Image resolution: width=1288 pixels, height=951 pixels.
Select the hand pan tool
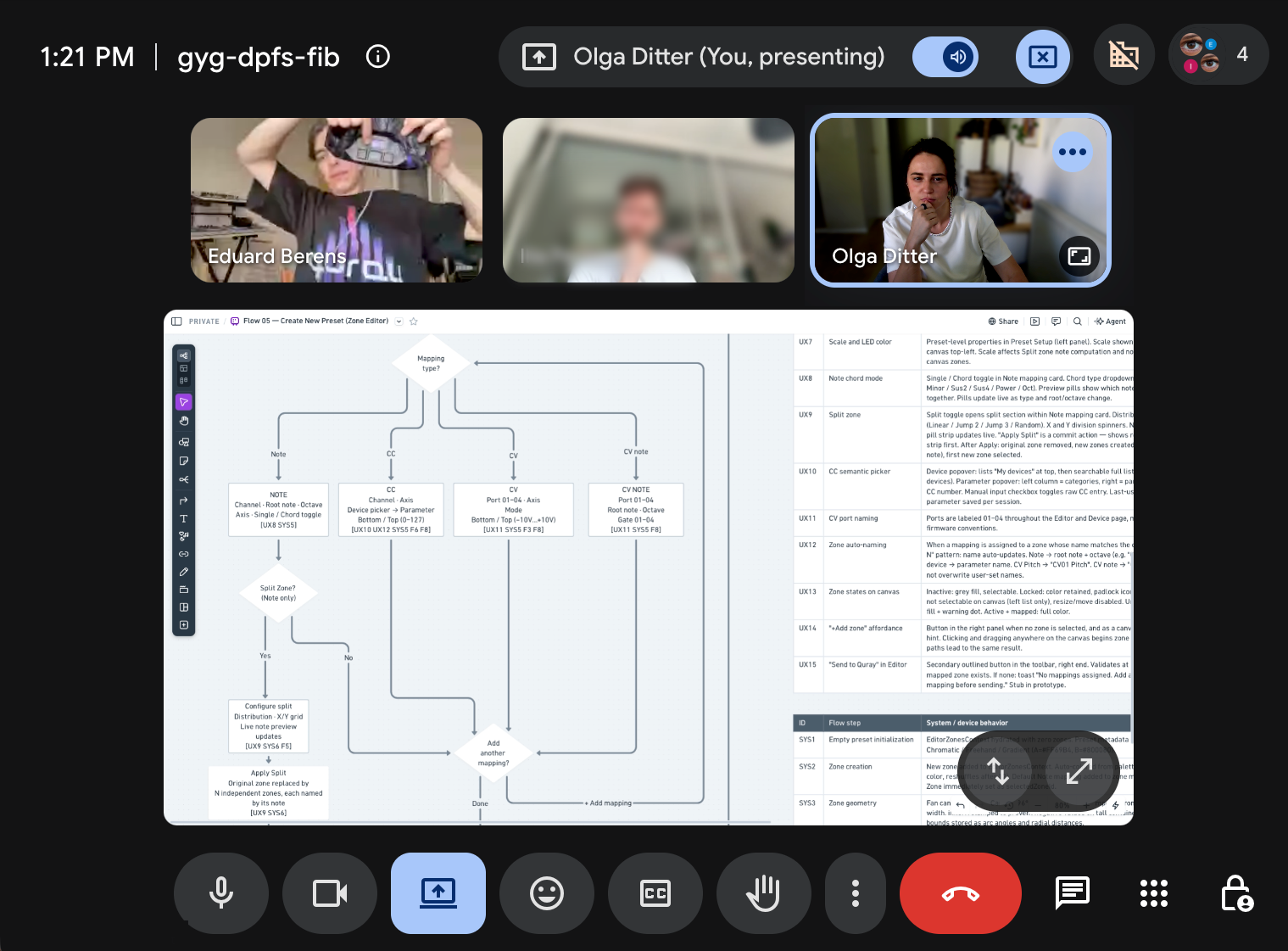point(184,421)
